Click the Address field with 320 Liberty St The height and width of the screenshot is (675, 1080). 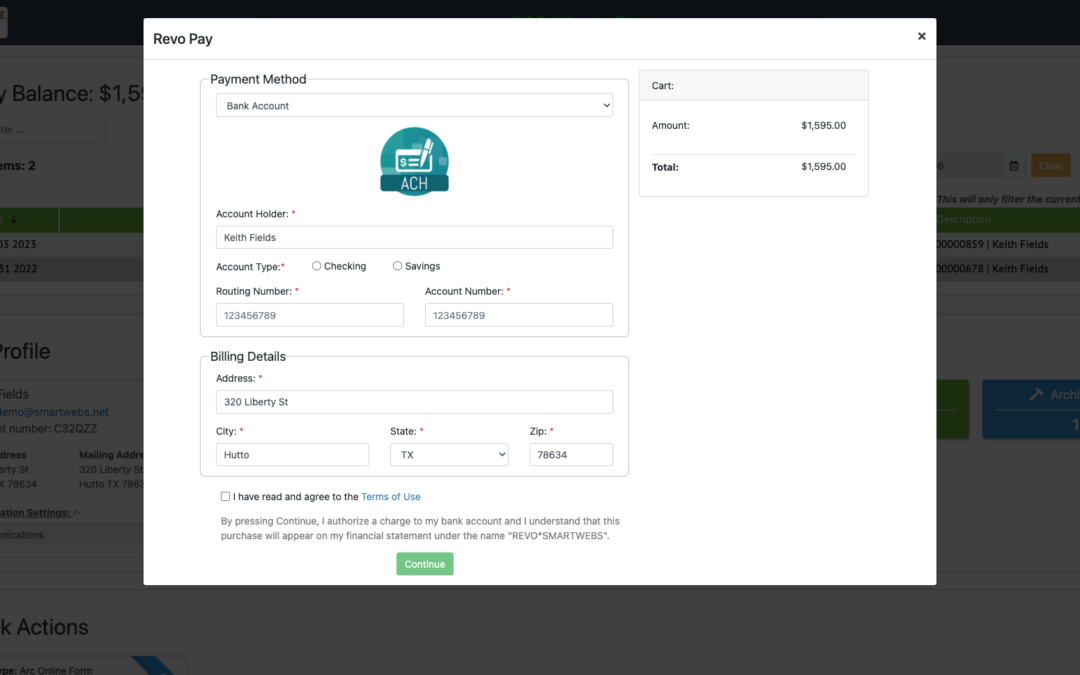pyautogui.click(x=414, y=402)
